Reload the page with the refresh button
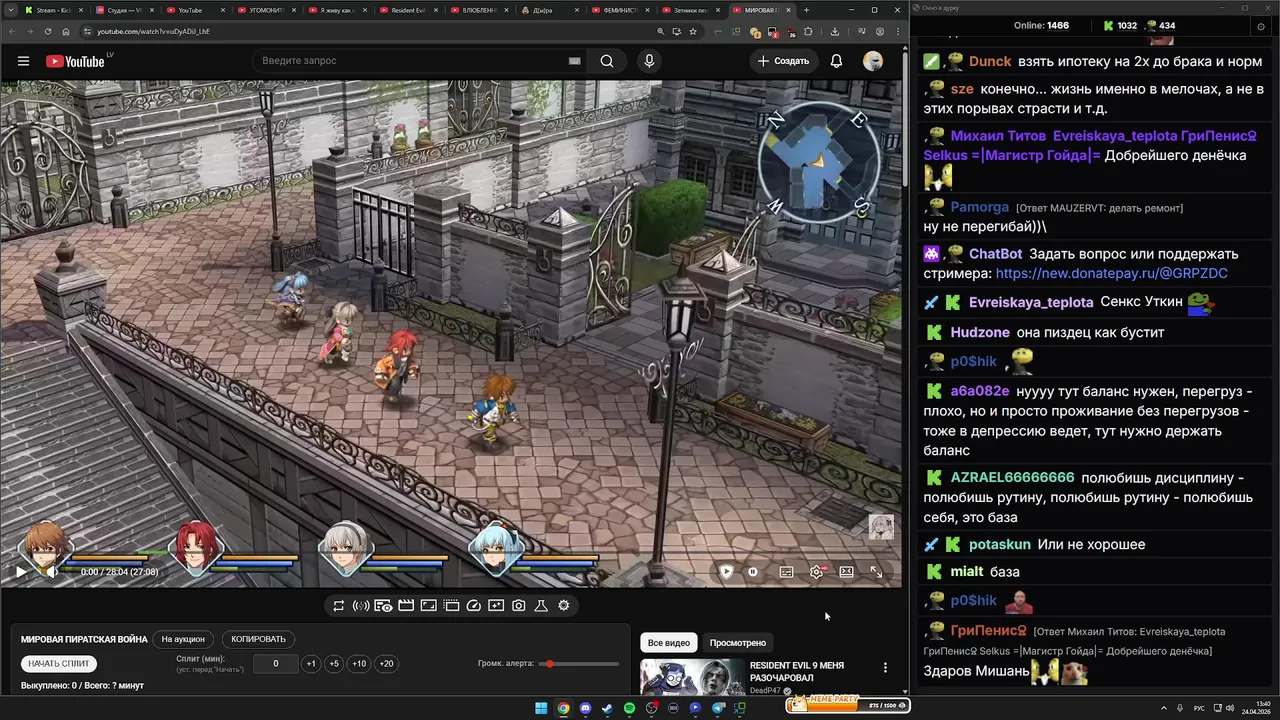1280x720 pixels. tap(48, 32)
